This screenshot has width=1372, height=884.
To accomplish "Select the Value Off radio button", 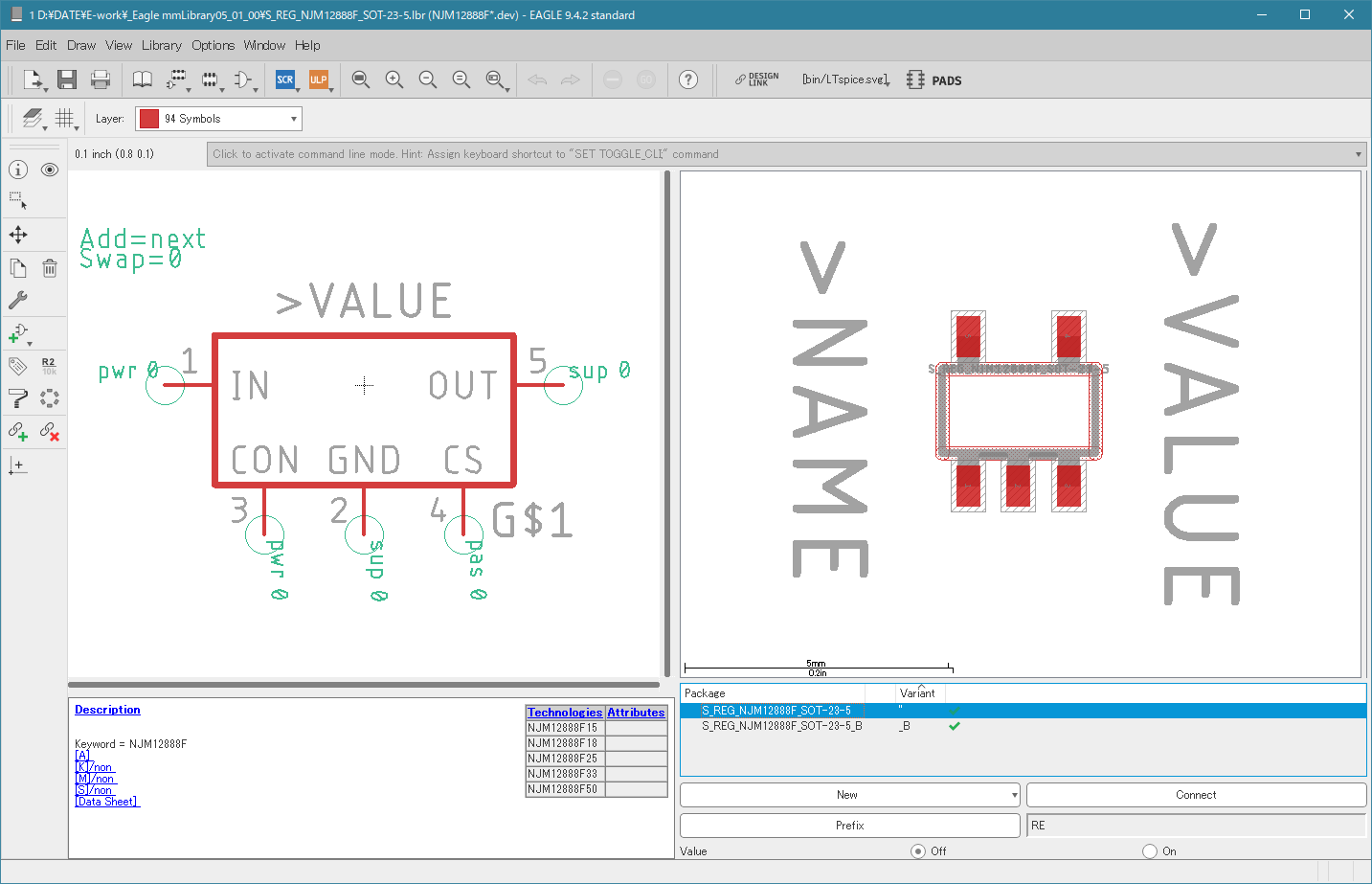I will [x=918, y=850].
